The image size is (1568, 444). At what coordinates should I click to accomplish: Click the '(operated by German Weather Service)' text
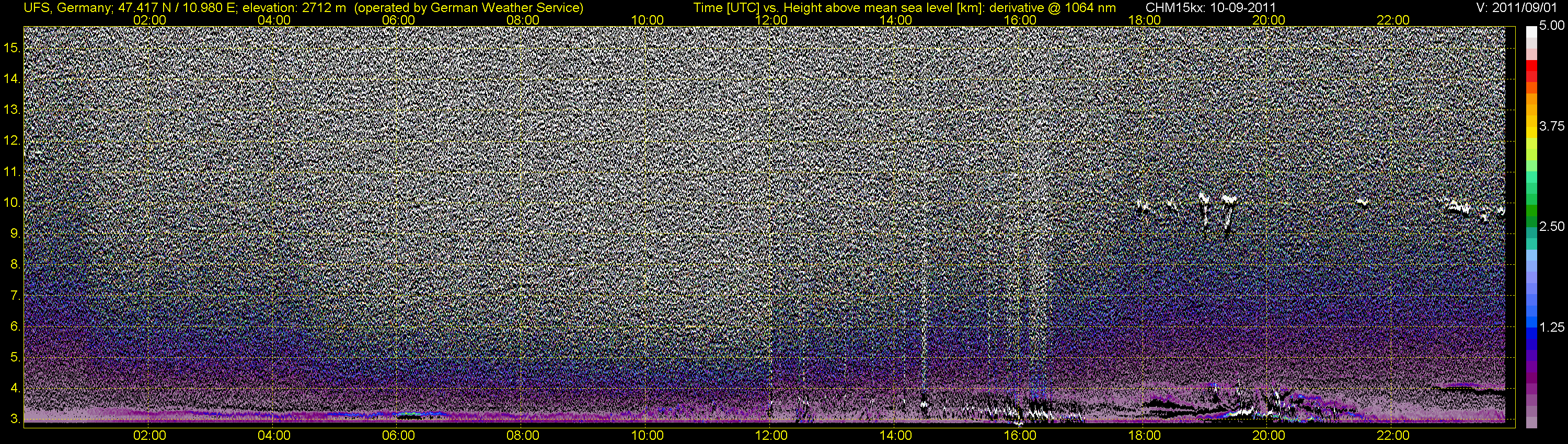tap(468, 8)
